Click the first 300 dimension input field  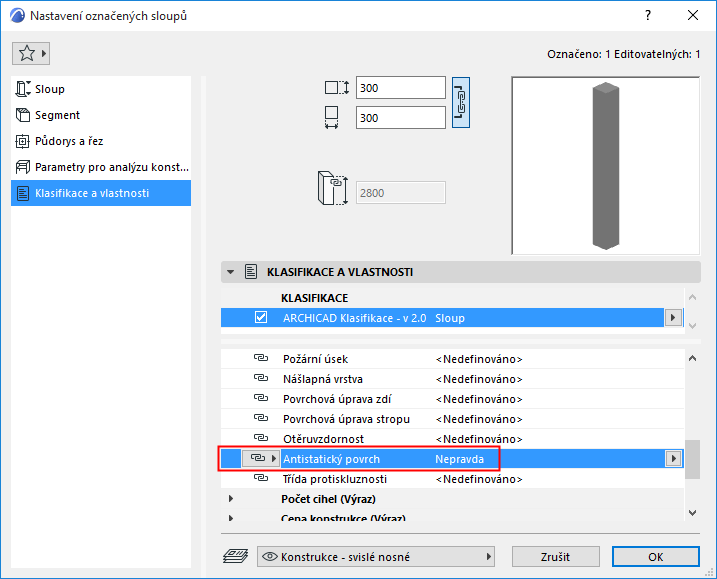[x=401, y=88]
